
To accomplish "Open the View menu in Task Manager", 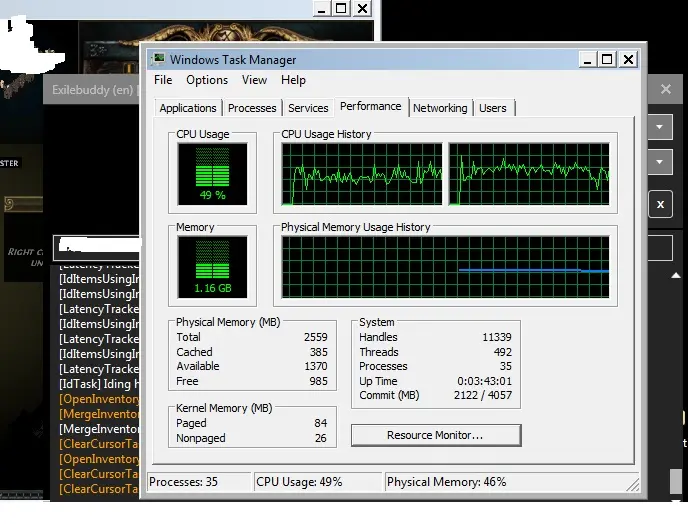I will point(254,80).
